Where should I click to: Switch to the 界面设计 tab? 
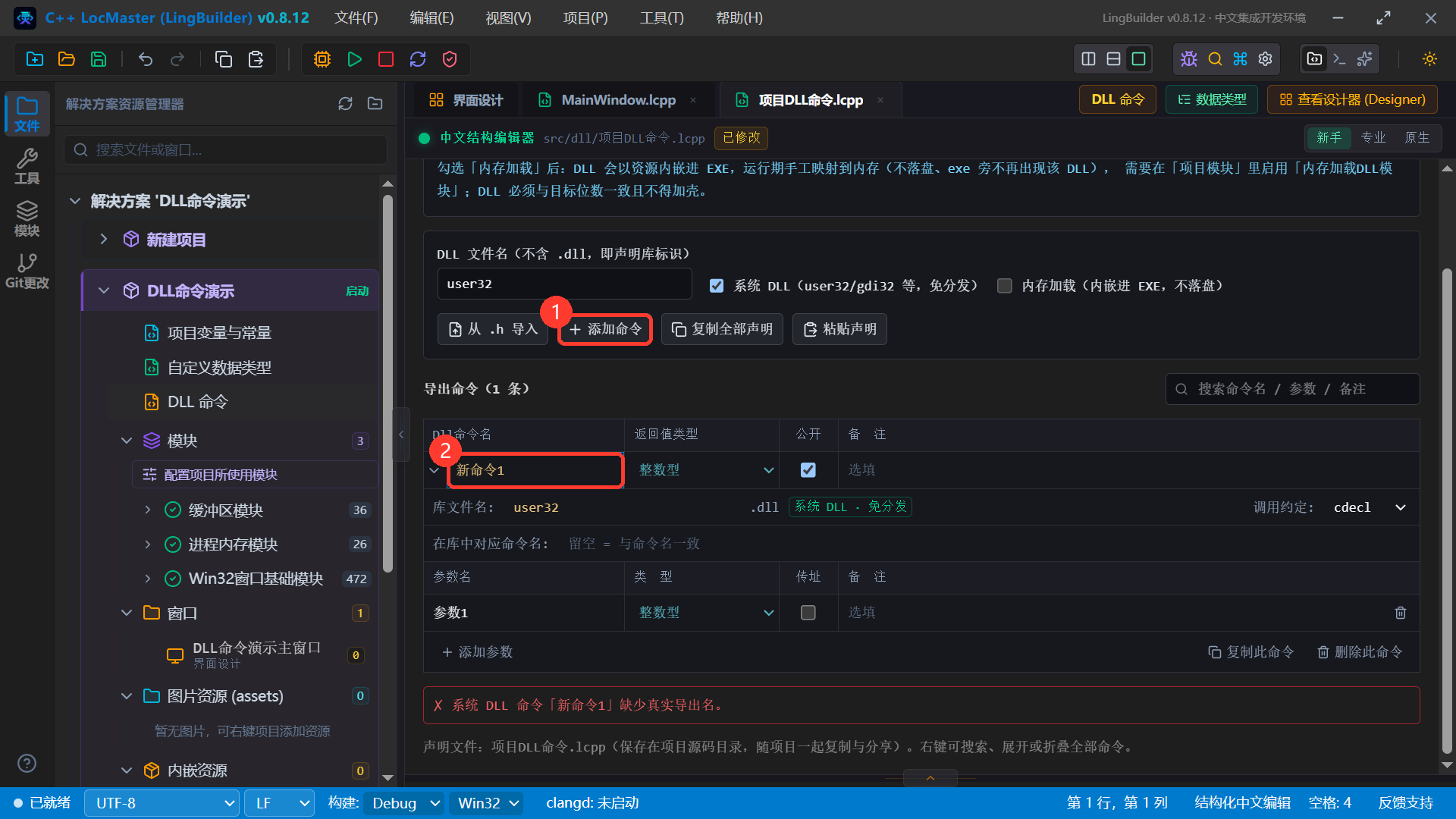[466, 100]
